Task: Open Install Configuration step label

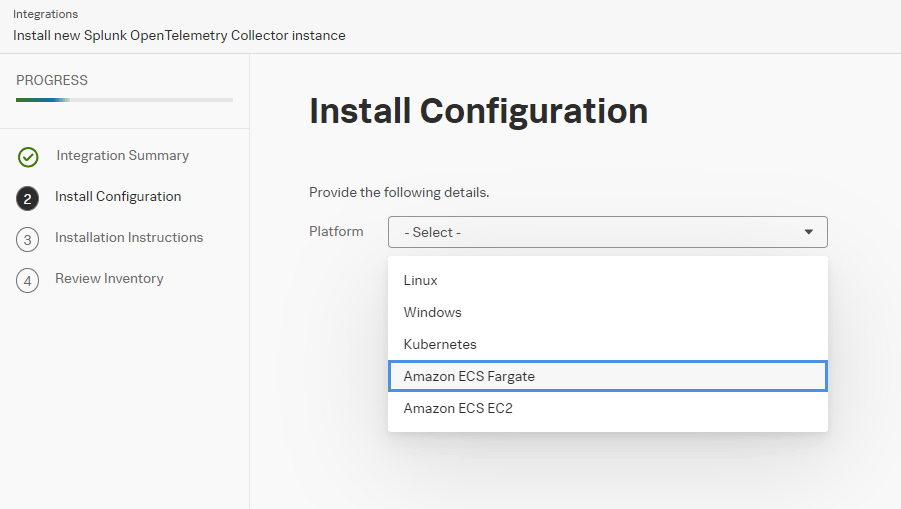Action: [118, 196]
